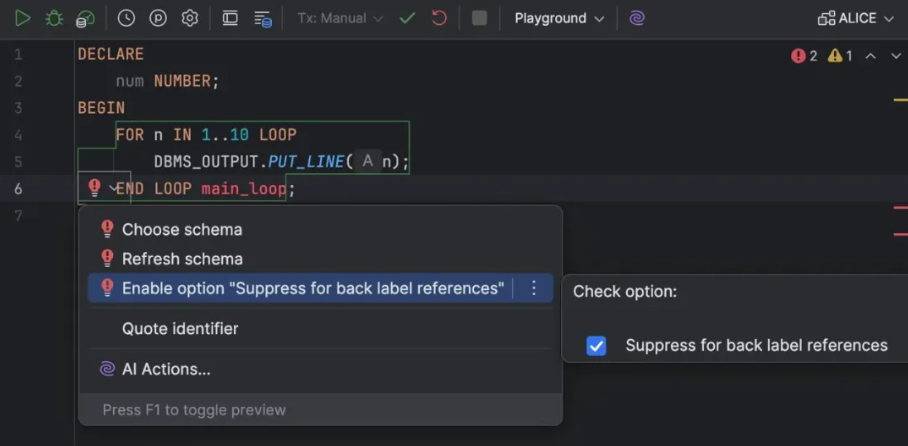Toggle the Suppress for back label references checkbox
This screenshot has height=446, width=908.
click(x=596, y=346)
